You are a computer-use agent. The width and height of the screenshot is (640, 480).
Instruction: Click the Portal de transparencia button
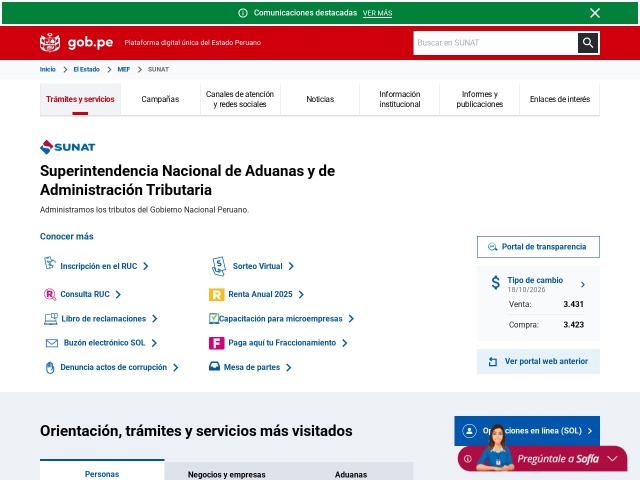pos(538,247)
